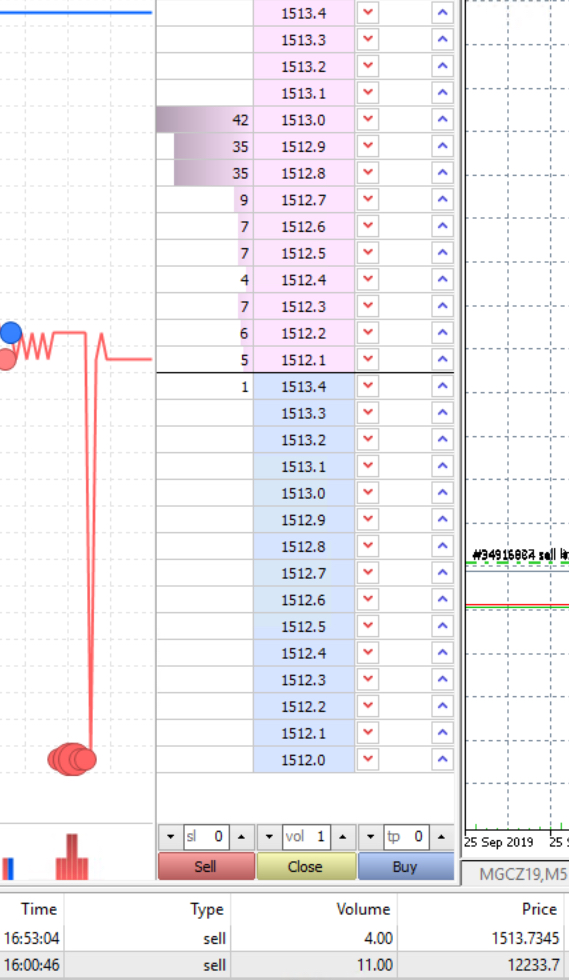Click the down arrow left of vol field
The width and height of the screenshot is (569, 980).
pos(269,836)
